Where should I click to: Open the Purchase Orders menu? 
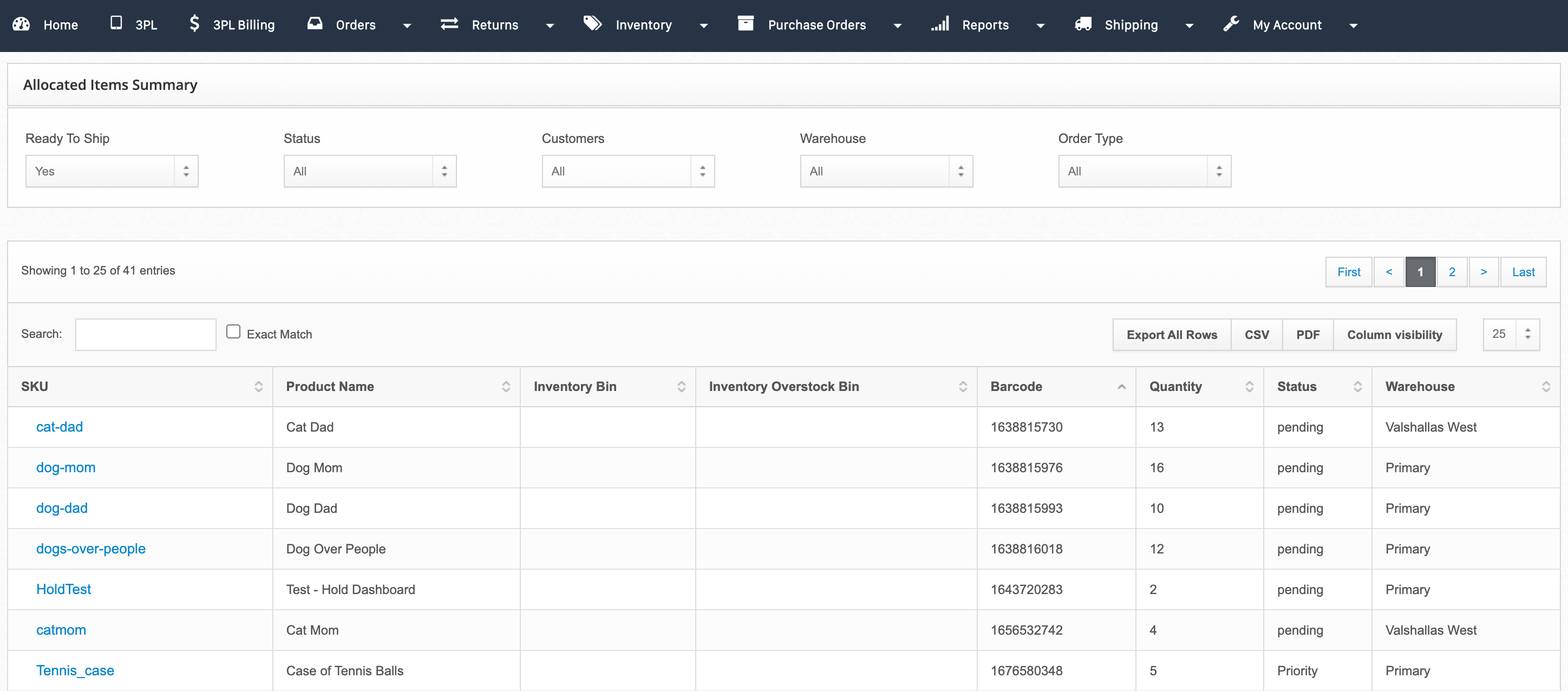(816, 25)
